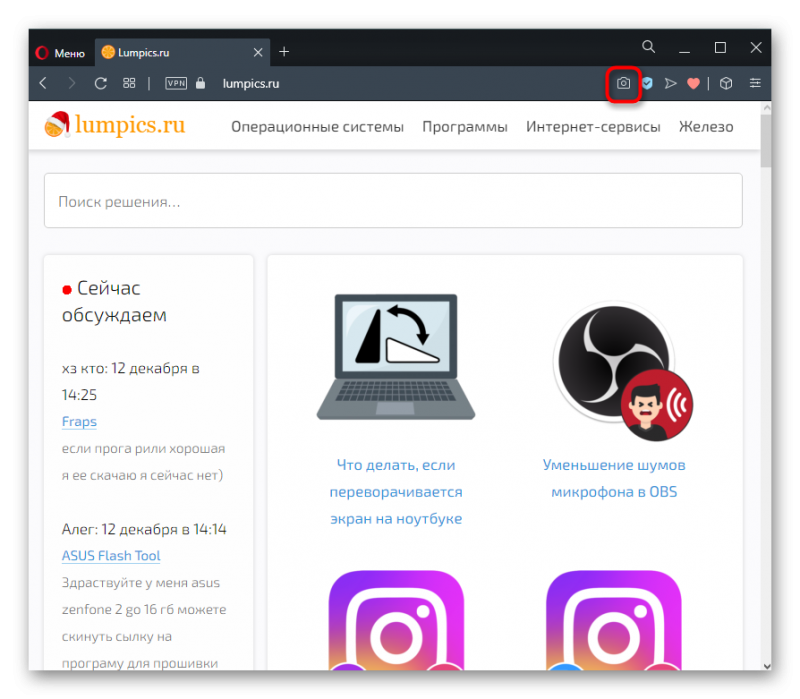Open the Snapshot camera tool
The width and height of the screenshot is (800, 699).
point(623,83)
